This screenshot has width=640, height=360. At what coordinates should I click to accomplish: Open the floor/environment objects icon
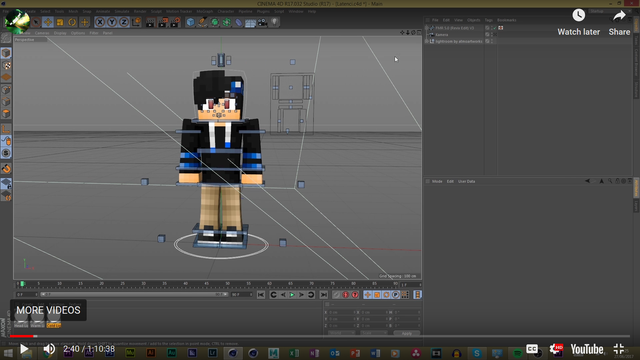click(250, 22)
